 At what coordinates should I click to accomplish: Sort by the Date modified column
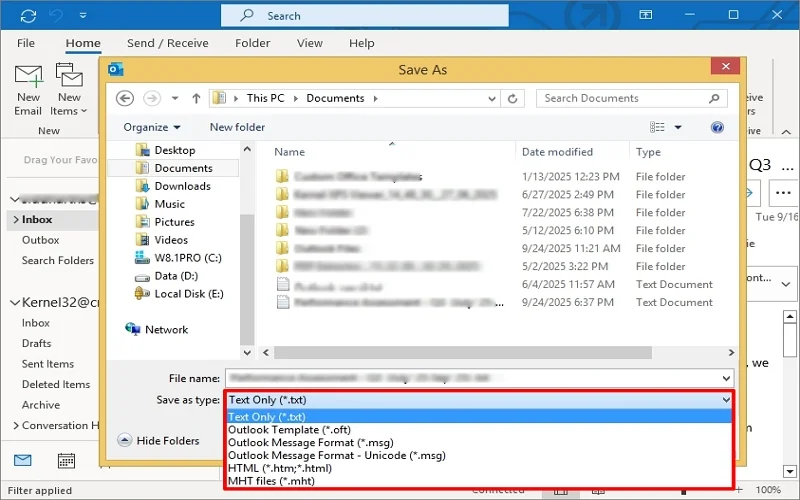(557, 152)
